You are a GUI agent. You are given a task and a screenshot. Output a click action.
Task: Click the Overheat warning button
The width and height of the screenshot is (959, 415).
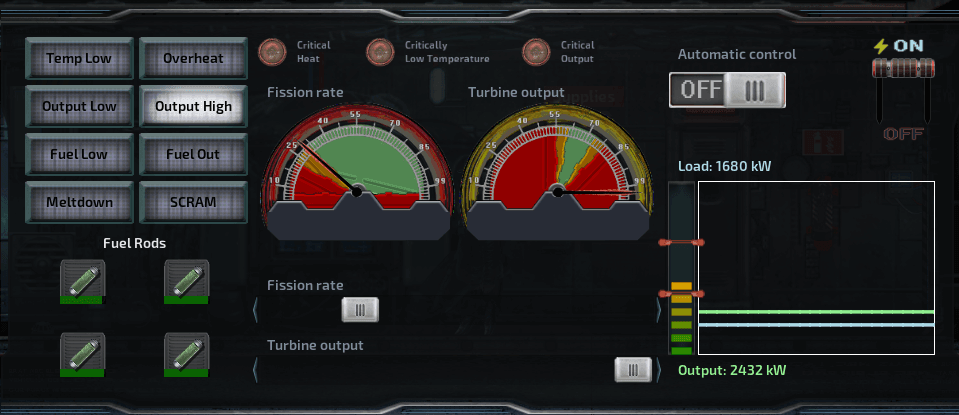193,58
